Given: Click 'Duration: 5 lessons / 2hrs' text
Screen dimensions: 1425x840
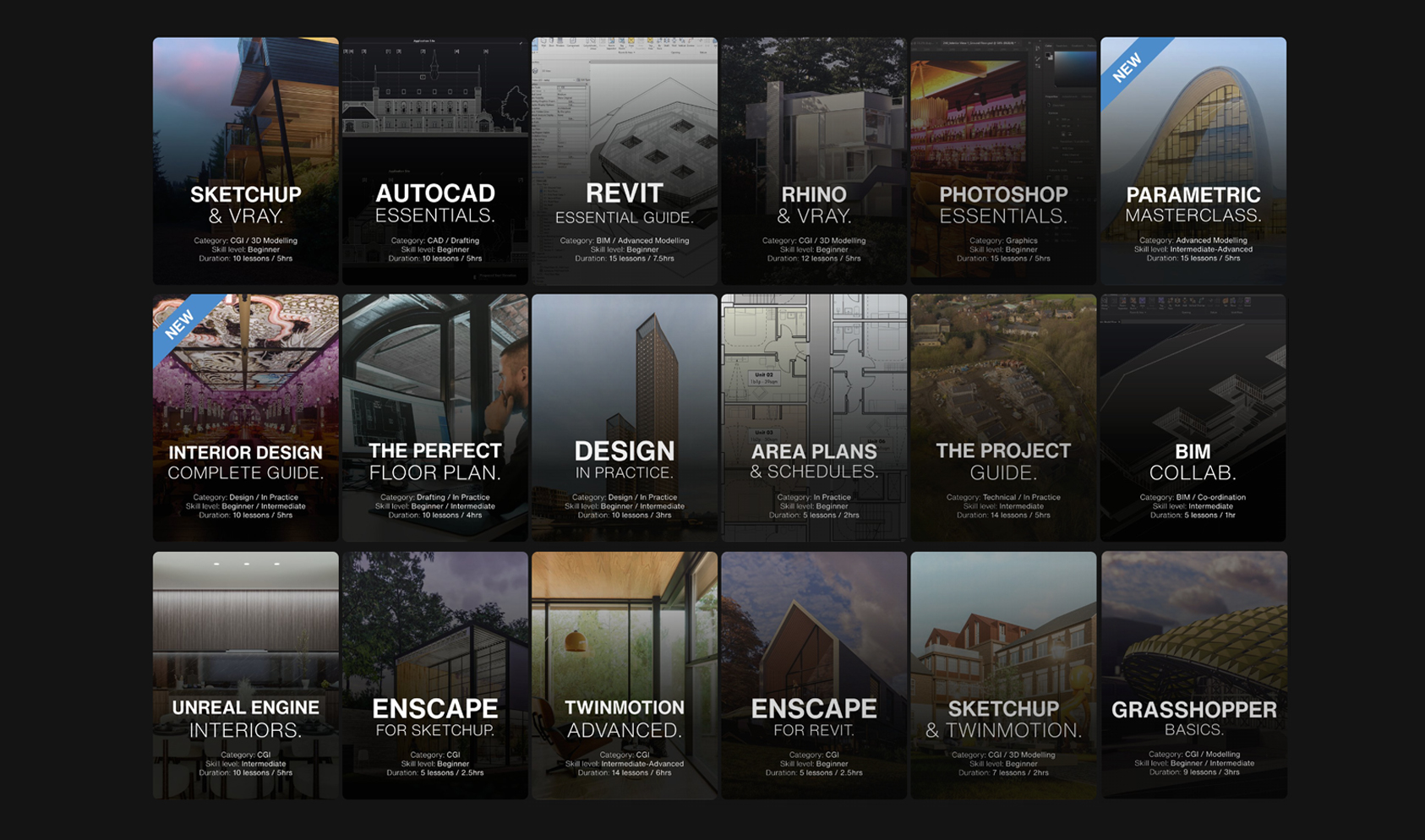Looking at the screenshot, I should pos(813,515).
